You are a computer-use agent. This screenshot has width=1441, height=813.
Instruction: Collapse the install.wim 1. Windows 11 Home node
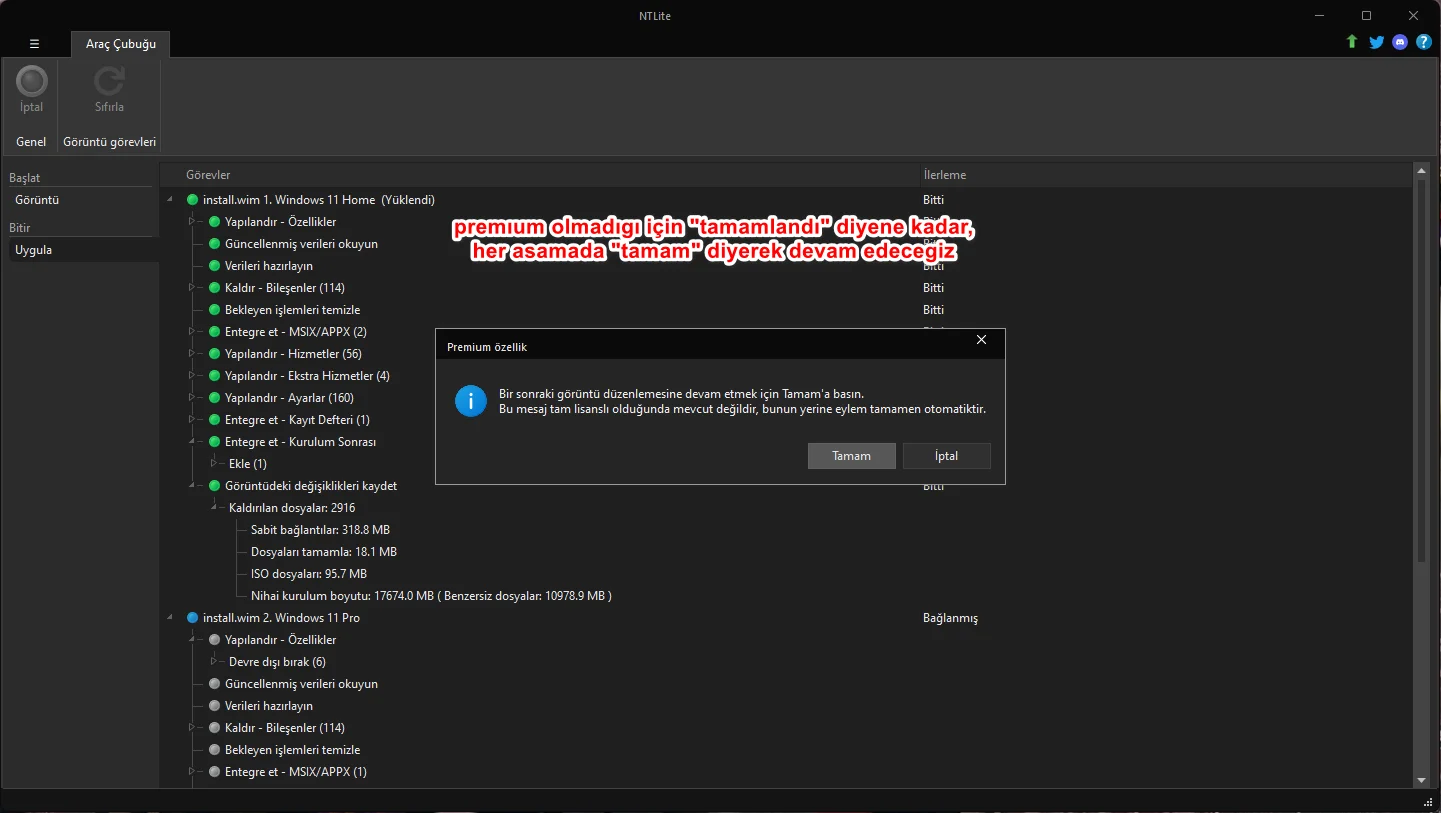pyautogui.click(x=170, y=200)
